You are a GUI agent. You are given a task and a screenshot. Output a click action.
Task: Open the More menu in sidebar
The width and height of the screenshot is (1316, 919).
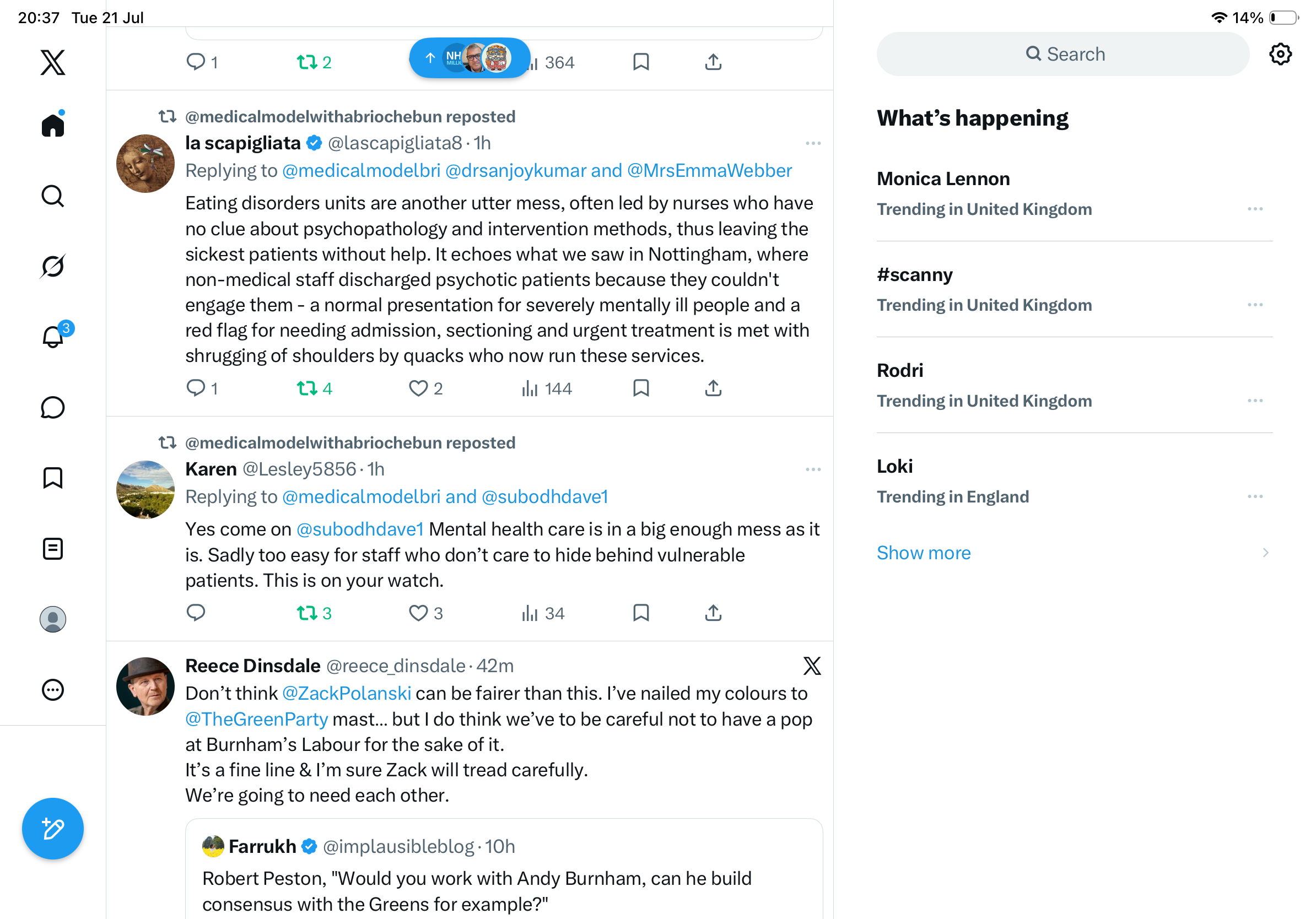pos(53,690)
